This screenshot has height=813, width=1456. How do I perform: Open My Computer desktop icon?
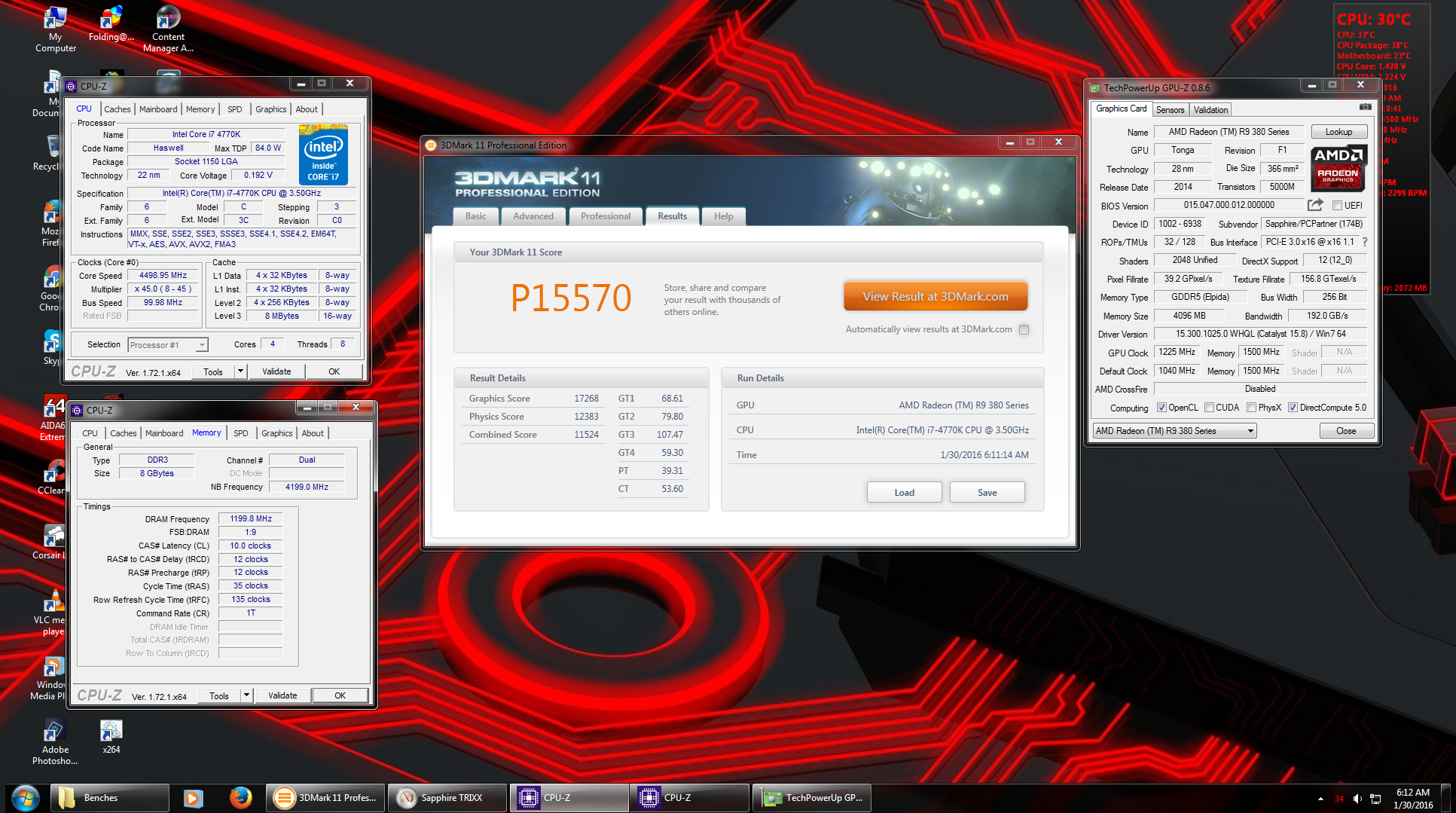tap(56, 29)
